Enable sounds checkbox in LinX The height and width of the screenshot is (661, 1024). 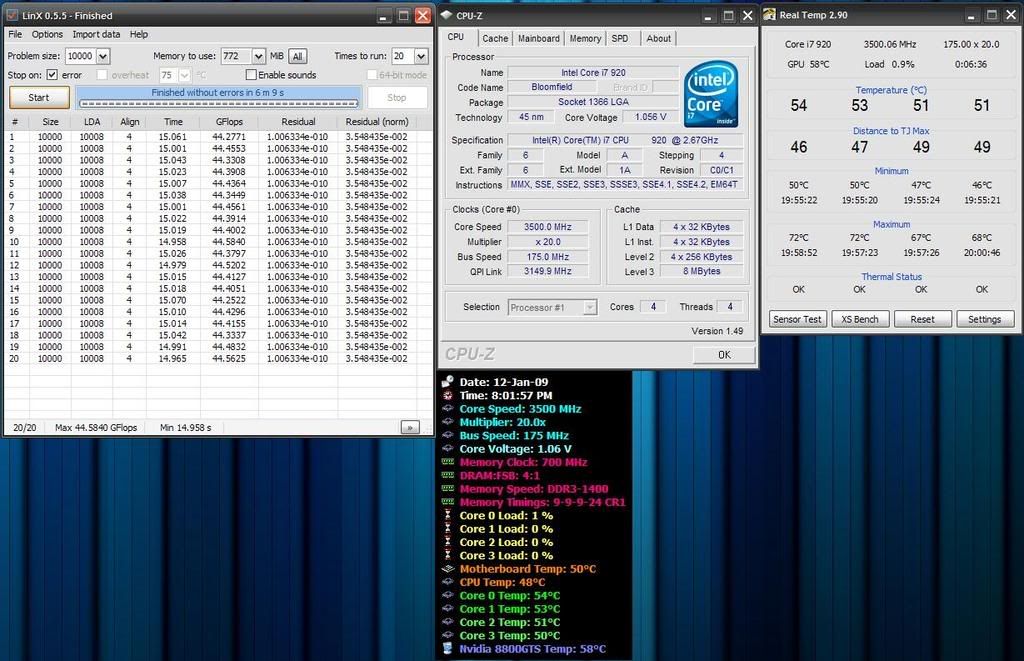pyautogui.click(x=251, y=75)
